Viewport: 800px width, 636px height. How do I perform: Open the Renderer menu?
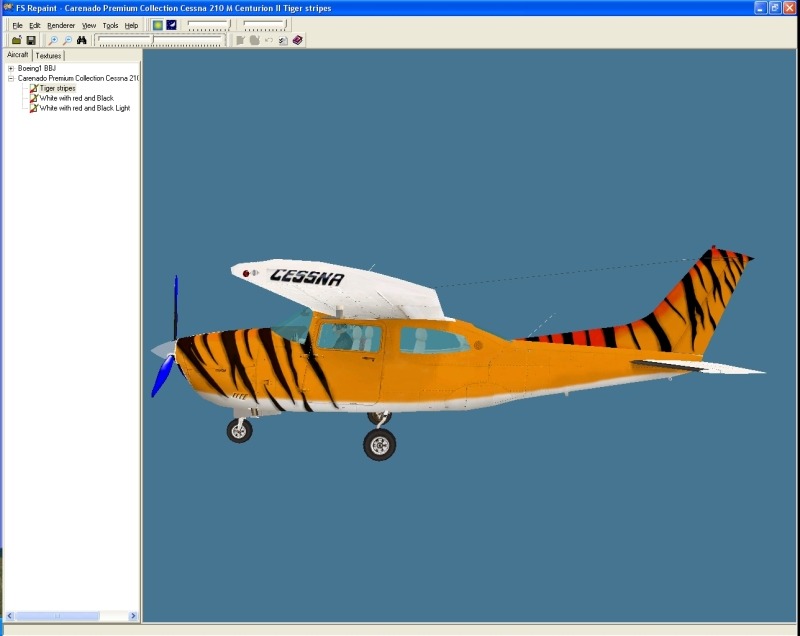[x=61, y=26]
